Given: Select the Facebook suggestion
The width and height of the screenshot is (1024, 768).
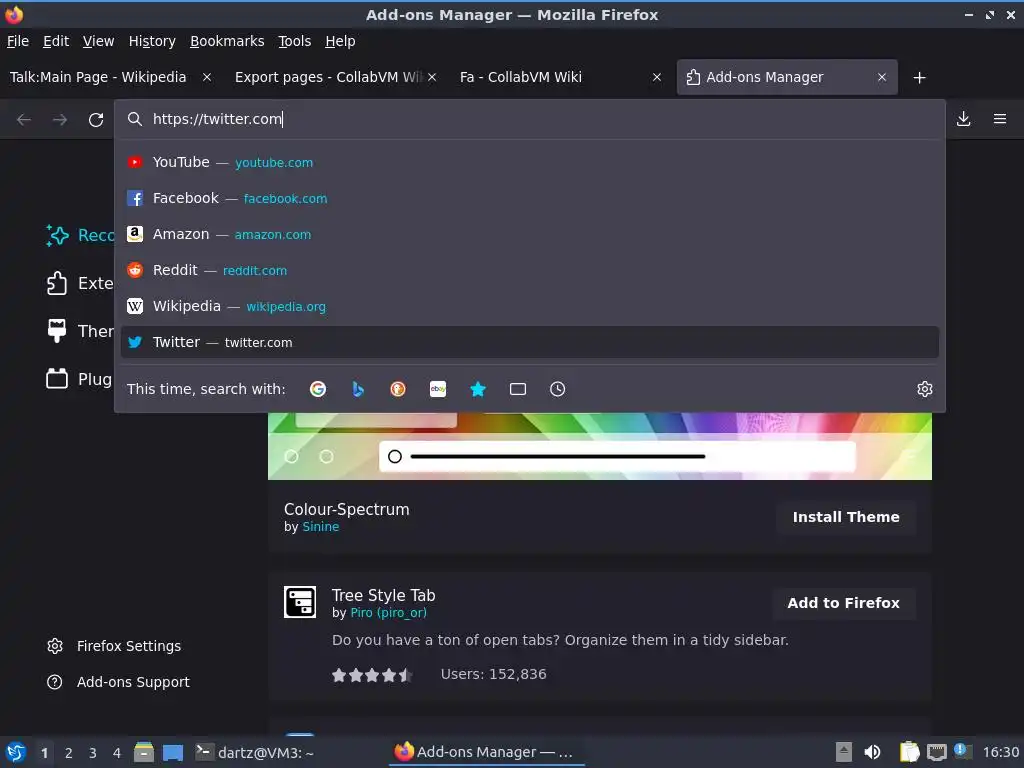Looking at the screenshot, I should (530, 199).
